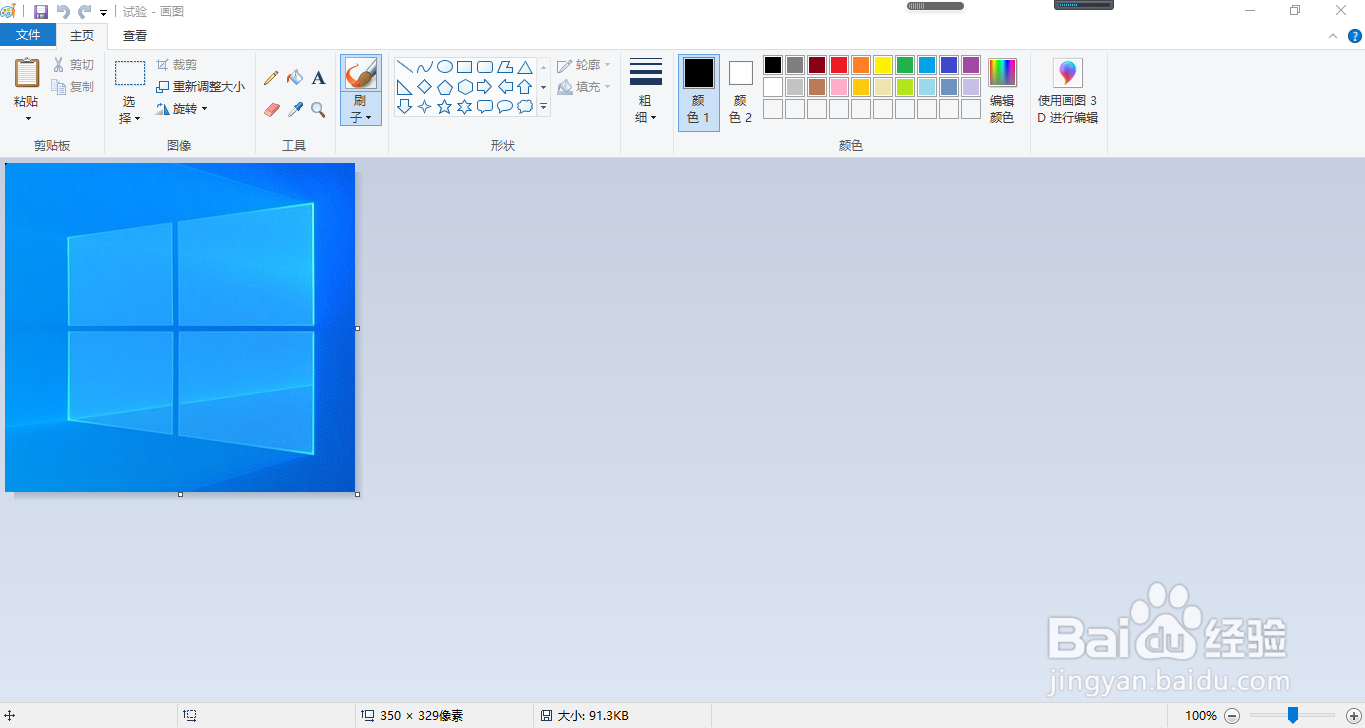Choose the Four-point star shape

(x=425, y=106)
